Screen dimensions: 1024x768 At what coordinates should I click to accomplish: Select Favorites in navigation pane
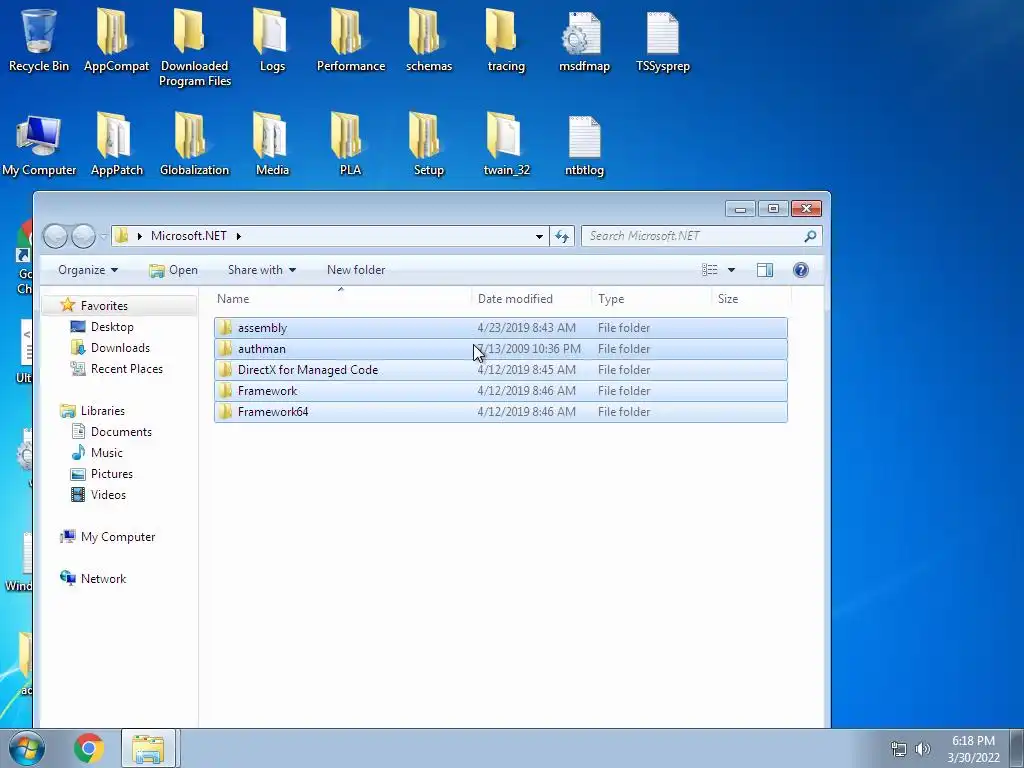coord(104,306)
